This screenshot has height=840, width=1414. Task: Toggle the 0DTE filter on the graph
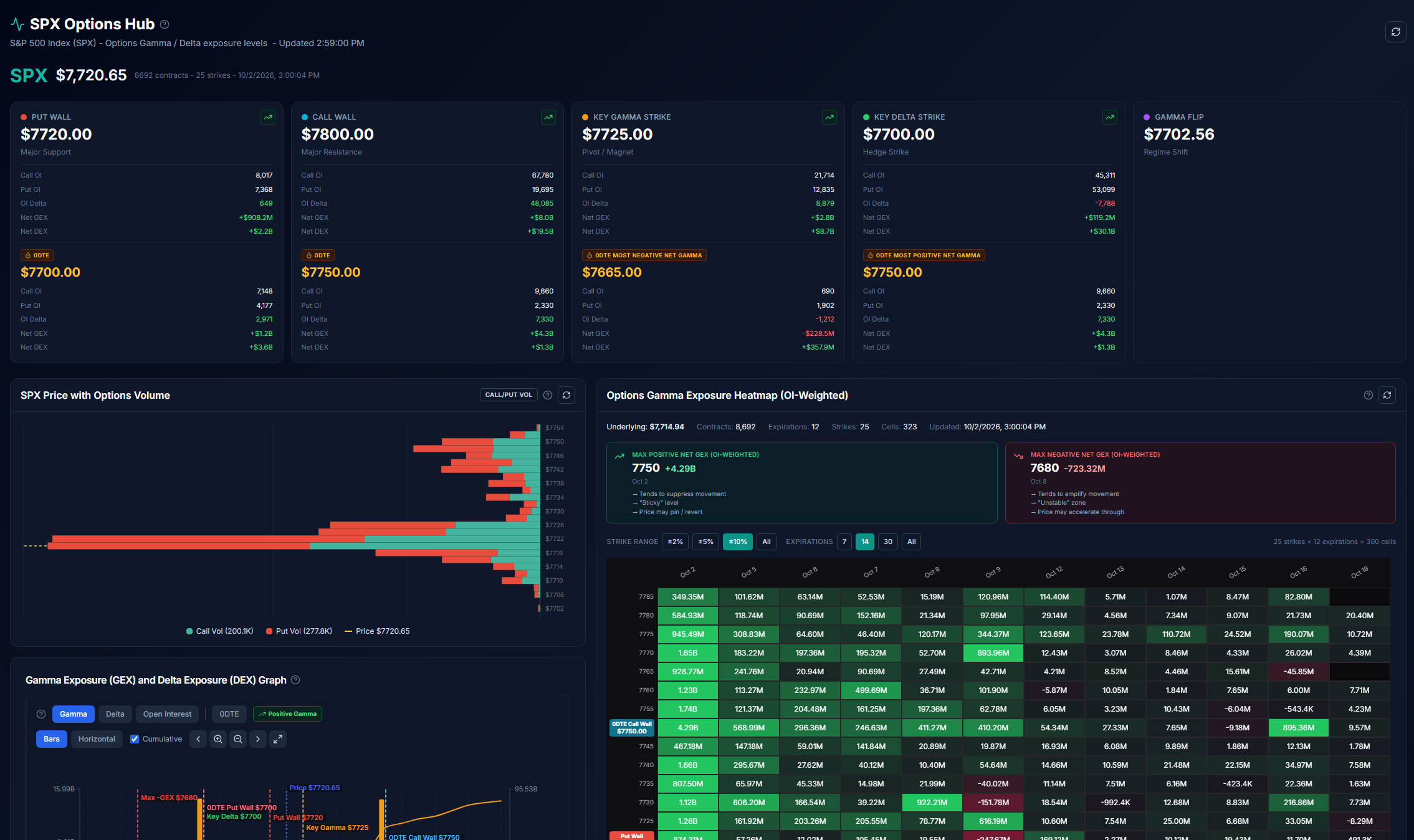click(x=229, y=714)
